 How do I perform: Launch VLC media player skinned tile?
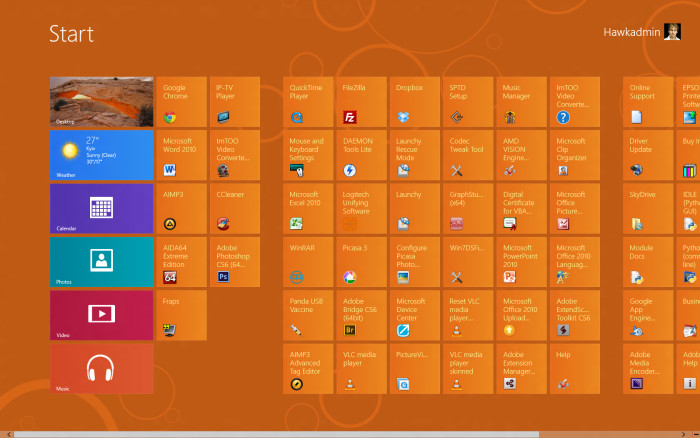[468, 369]
